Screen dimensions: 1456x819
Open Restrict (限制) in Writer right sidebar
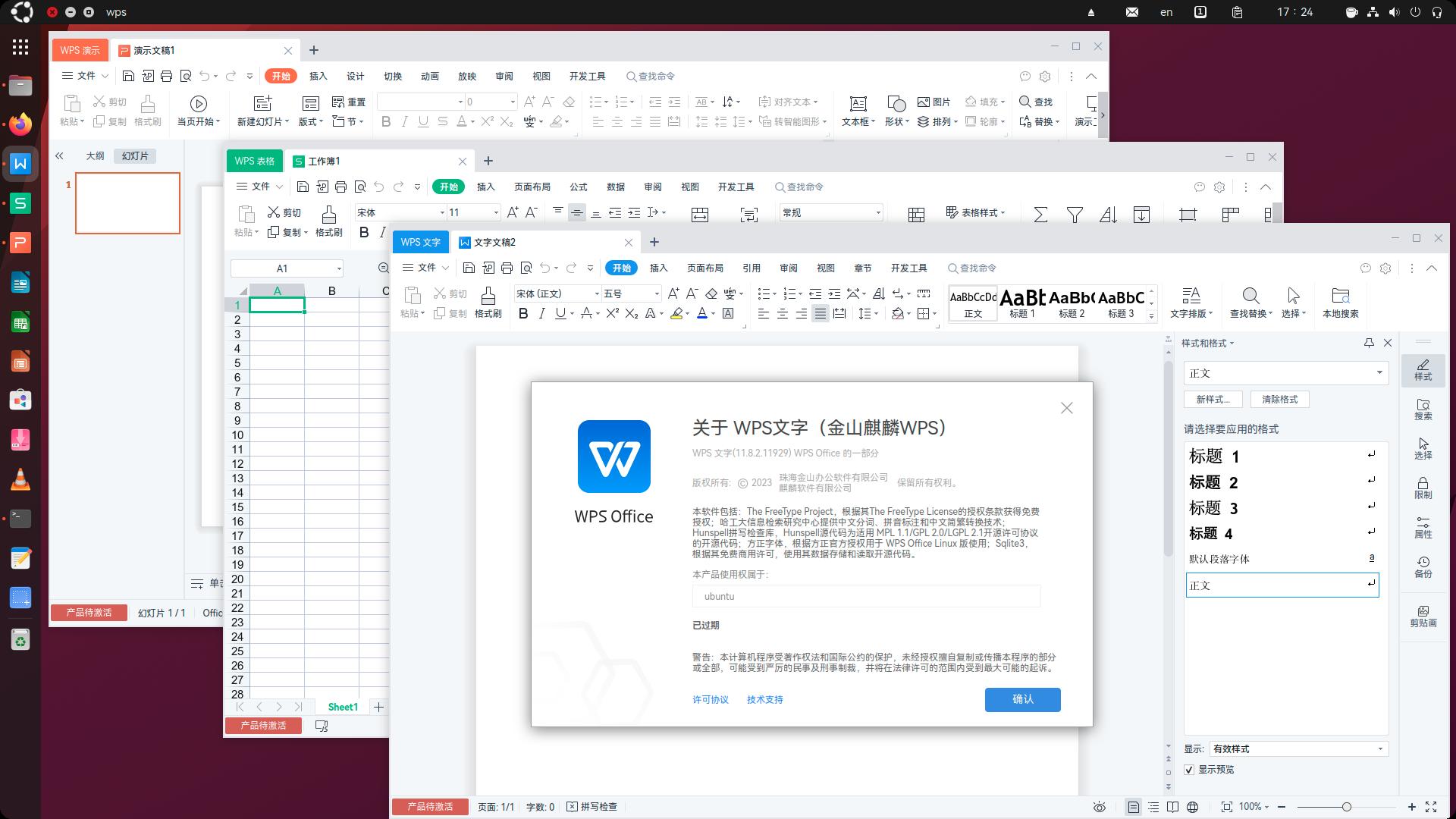[1423, 488]
